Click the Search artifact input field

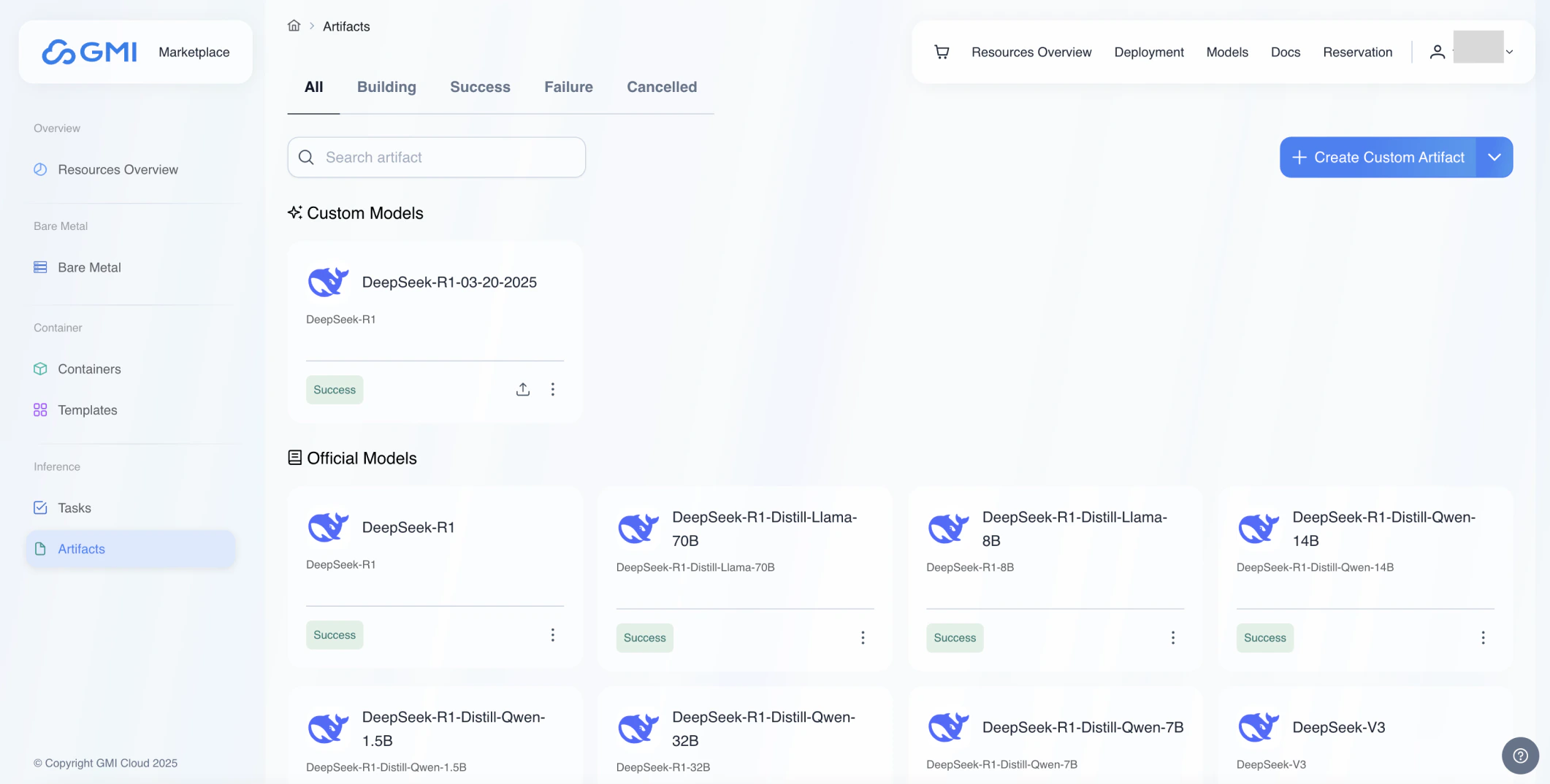point(436,157)
